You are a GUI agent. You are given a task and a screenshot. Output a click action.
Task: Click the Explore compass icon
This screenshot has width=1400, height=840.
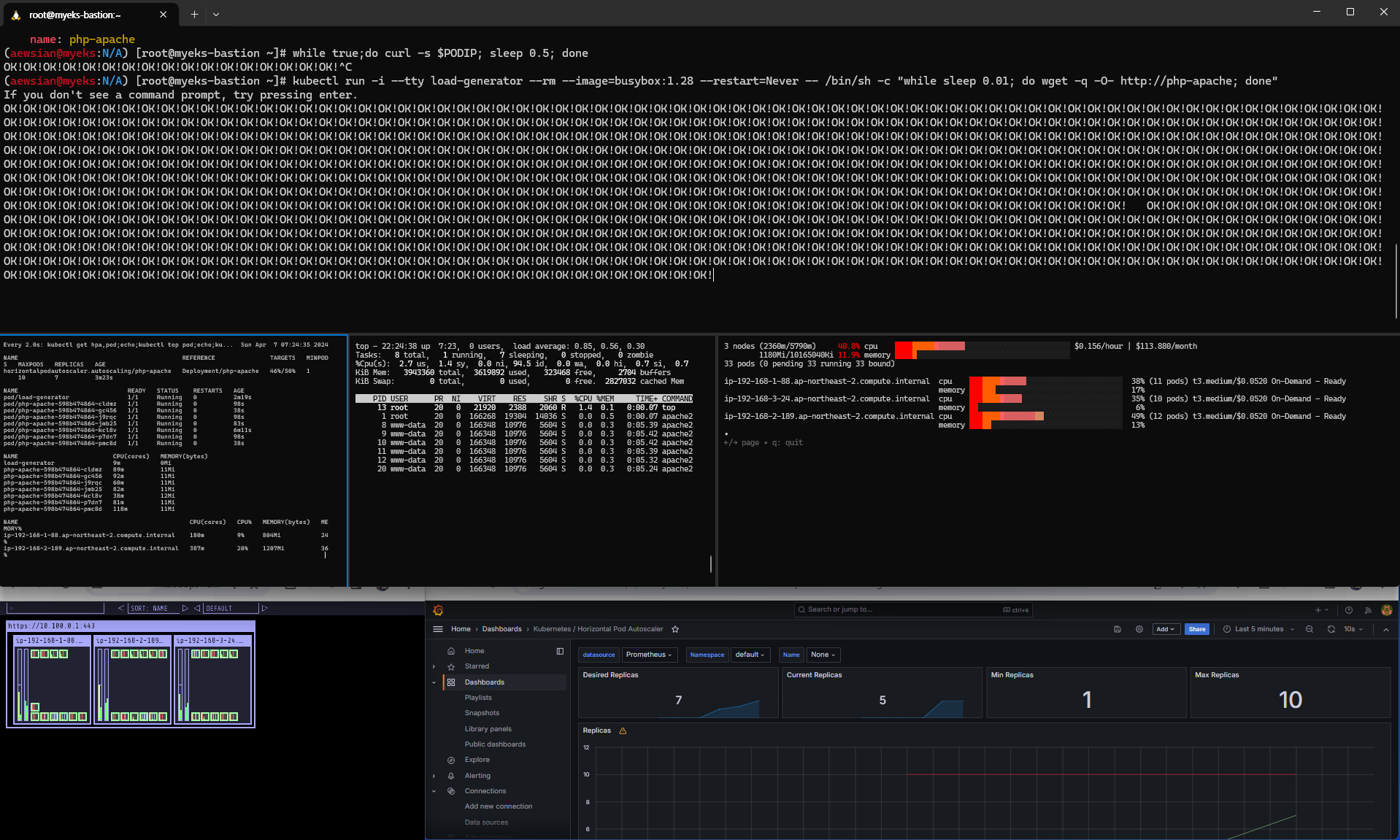click(x=451, y=760)
